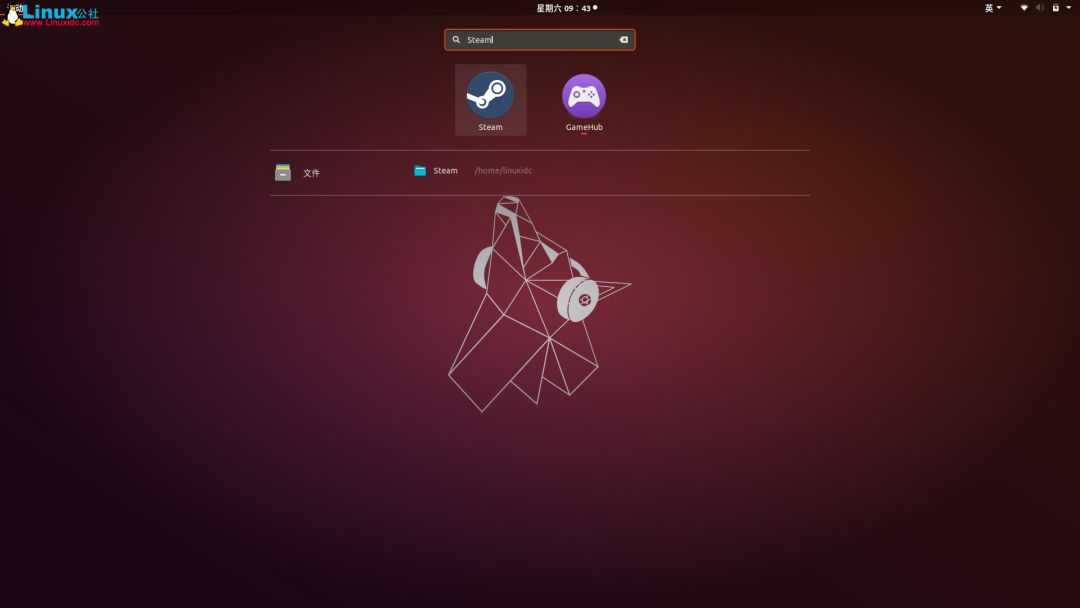Screen dimensions: 1080x608
Task: Click the volume speaker icon
Action: point(1040,8)
